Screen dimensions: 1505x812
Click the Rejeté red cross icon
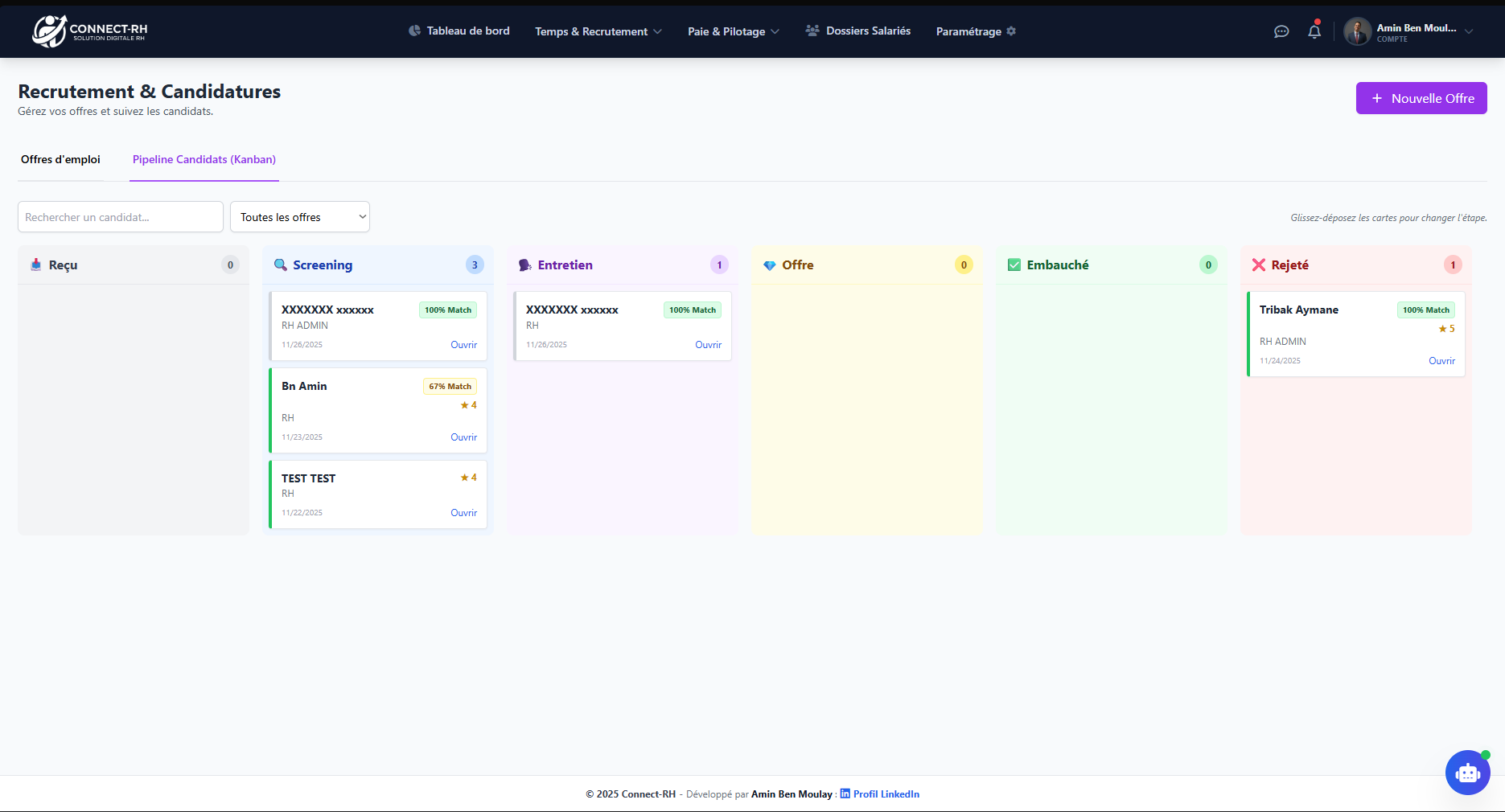click(x=1259, y=265)
